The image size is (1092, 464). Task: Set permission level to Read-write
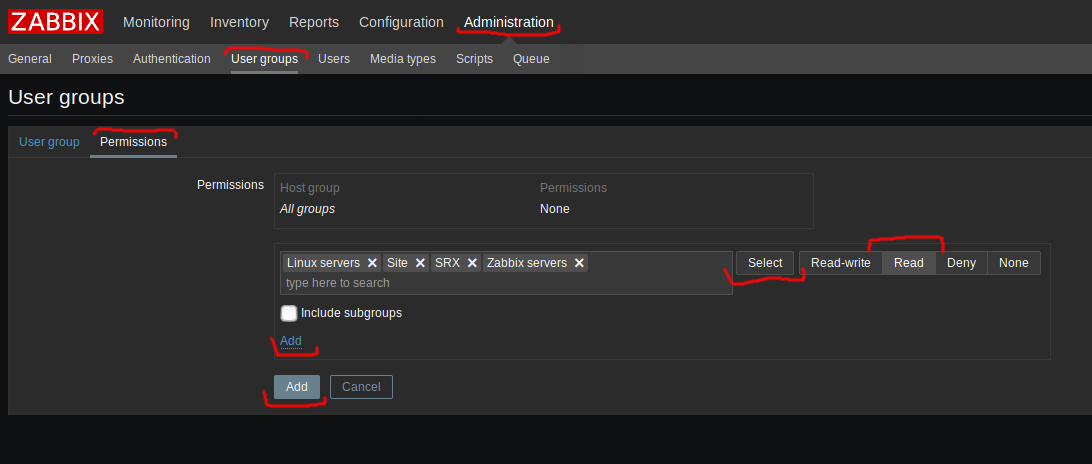point(840,263)
